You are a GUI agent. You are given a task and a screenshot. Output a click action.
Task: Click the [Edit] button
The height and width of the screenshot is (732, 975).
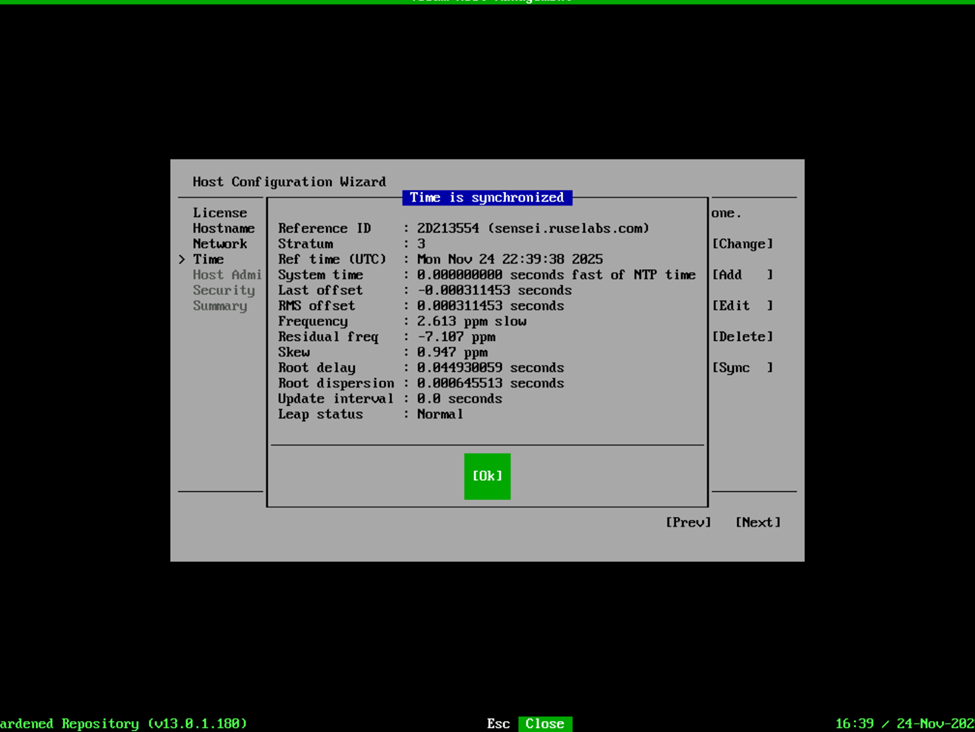[742, 306]
